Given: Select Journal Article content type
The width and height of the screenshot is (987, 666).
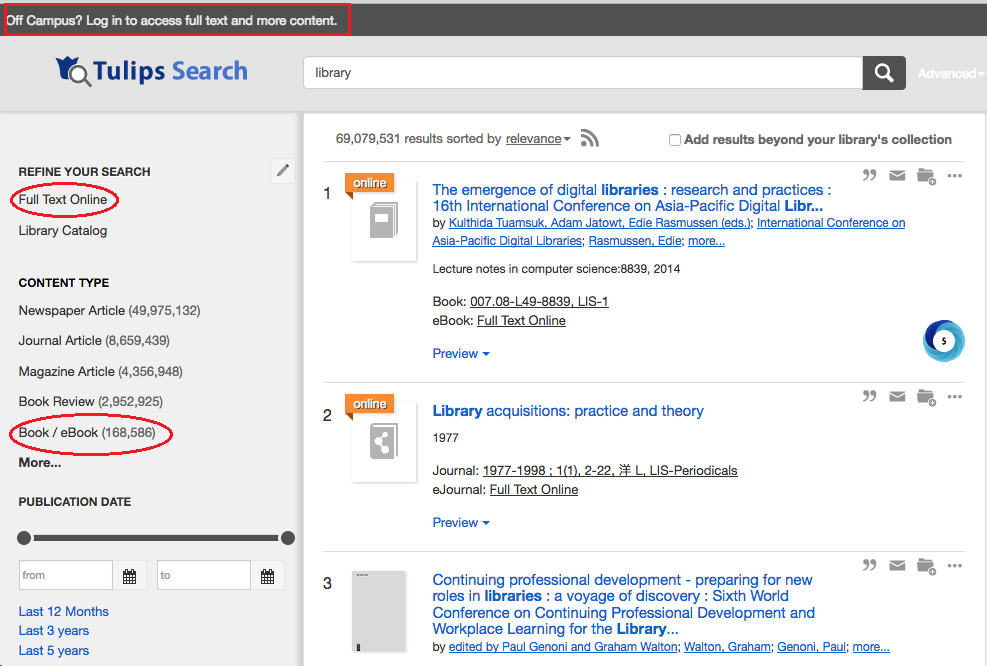Looking at the screenshot, I should tap(94, 341).
